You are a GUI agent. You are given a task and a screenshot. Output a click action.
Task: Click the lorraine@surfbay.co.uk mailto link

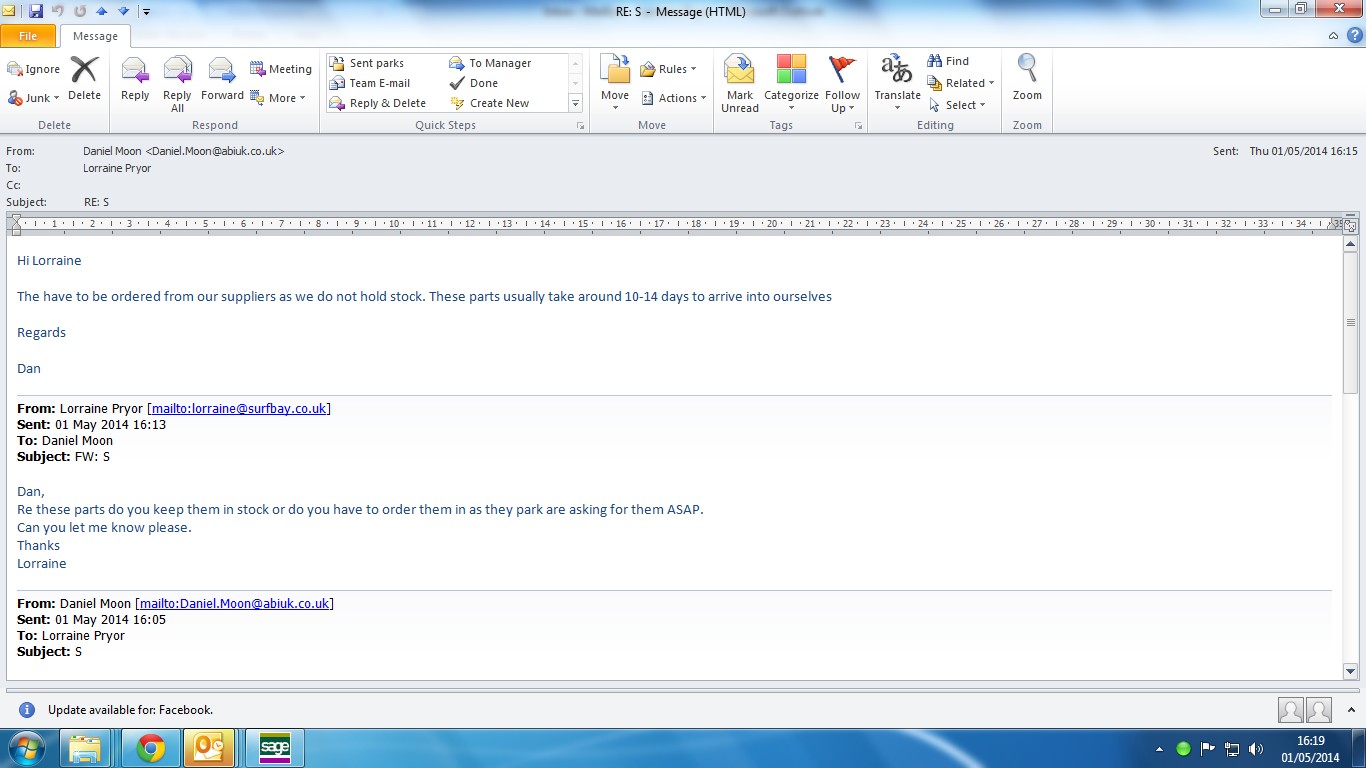click(x=238, y=408)
